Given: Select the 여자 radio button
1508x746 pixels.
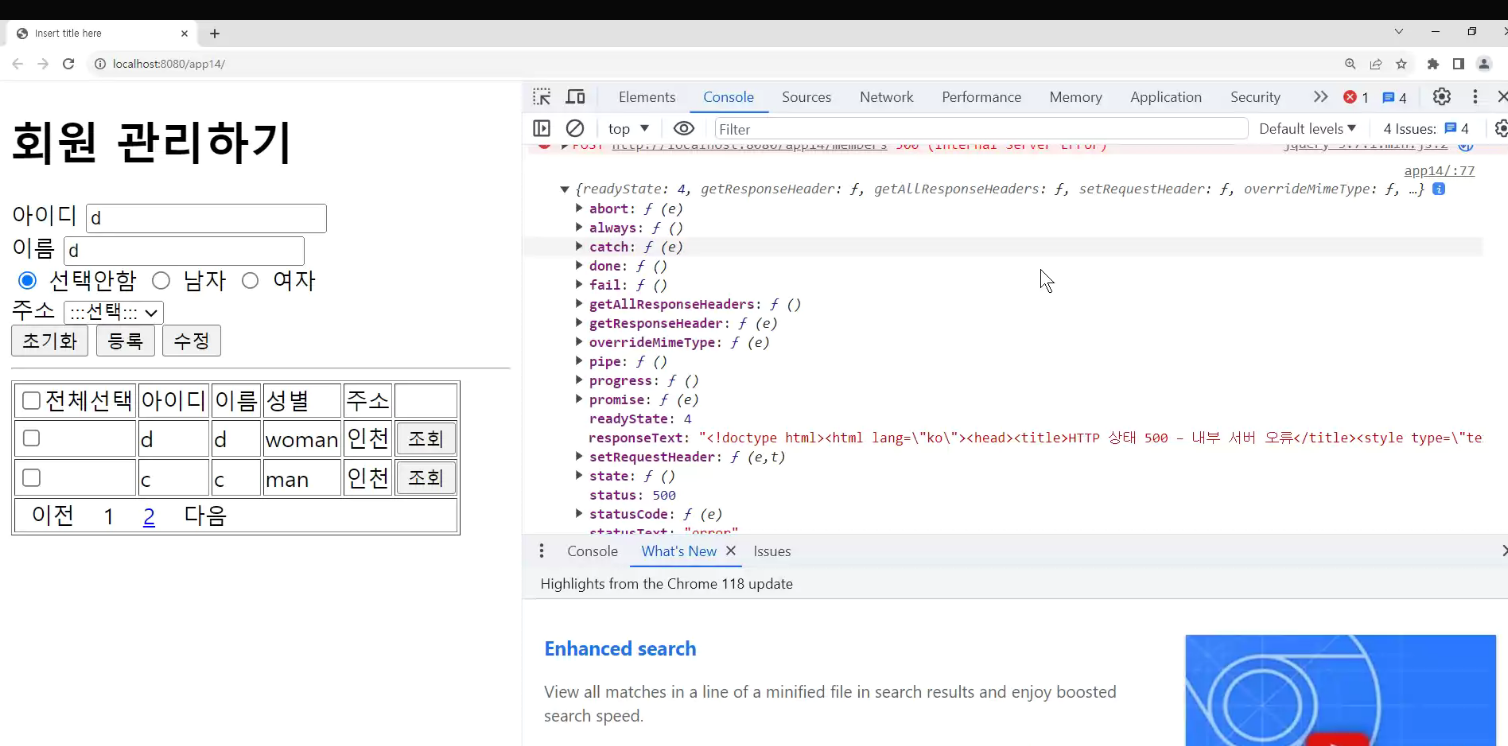Looking at the screenshot, I should point(250,280).
